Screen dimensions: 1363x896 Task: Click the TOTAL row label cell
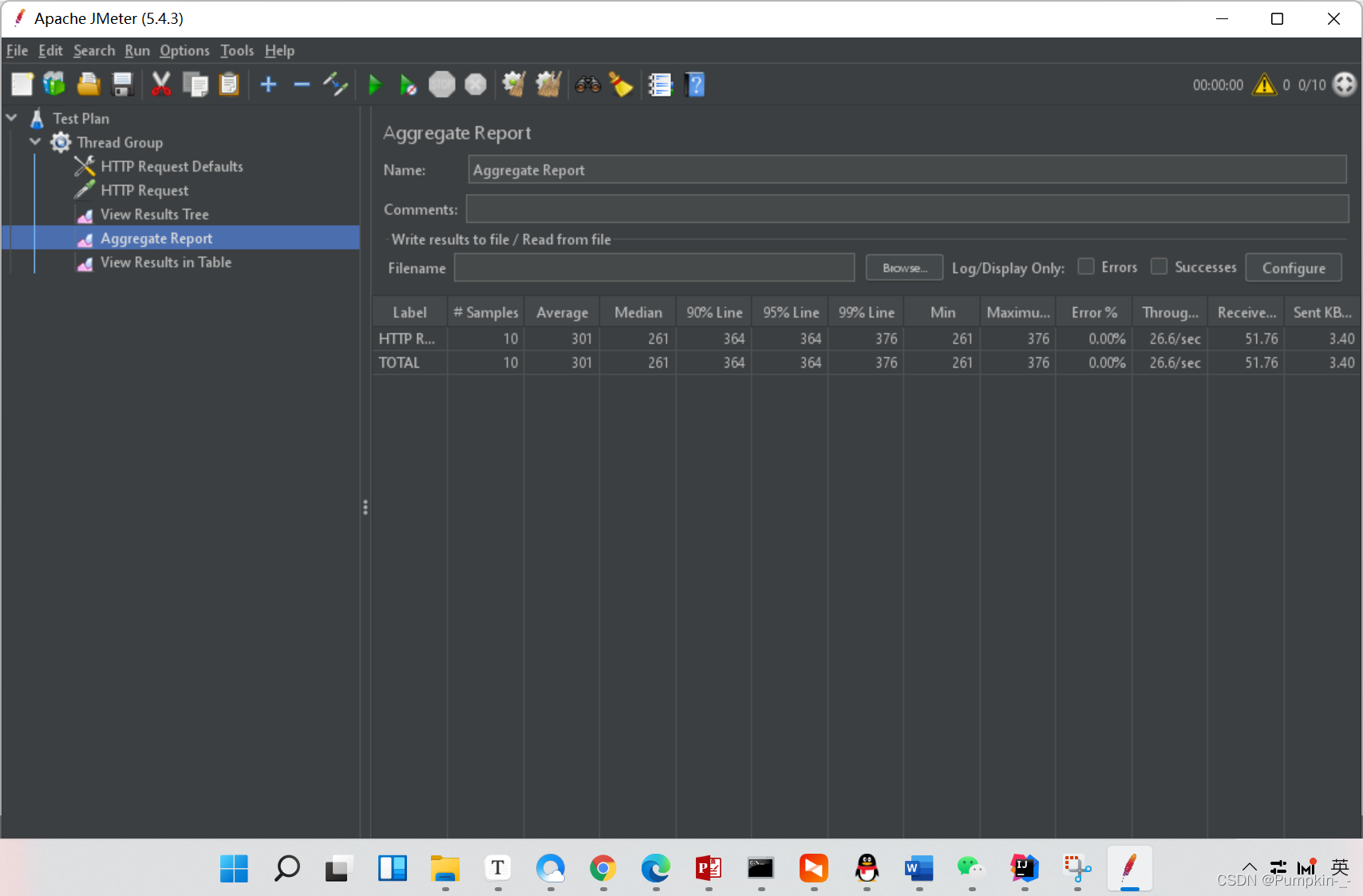409,362
